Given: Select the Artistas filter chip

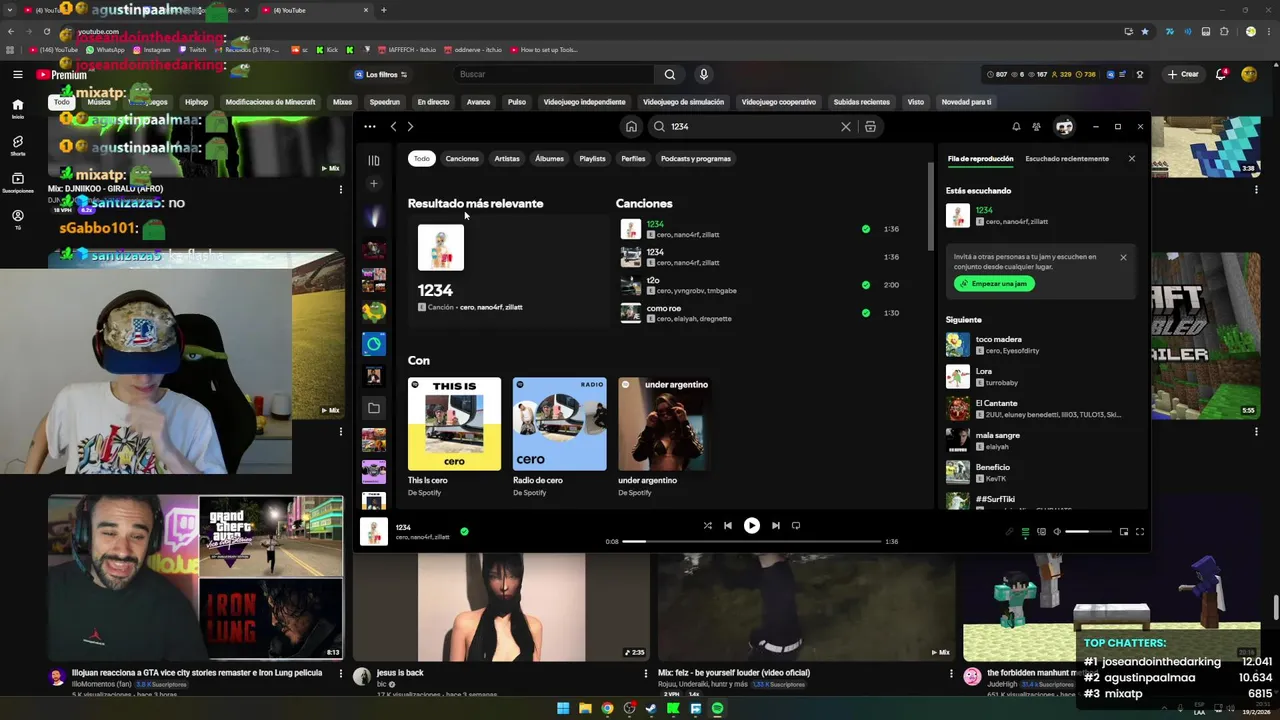Looking at the screenshot, I should [x=507, y=158].
